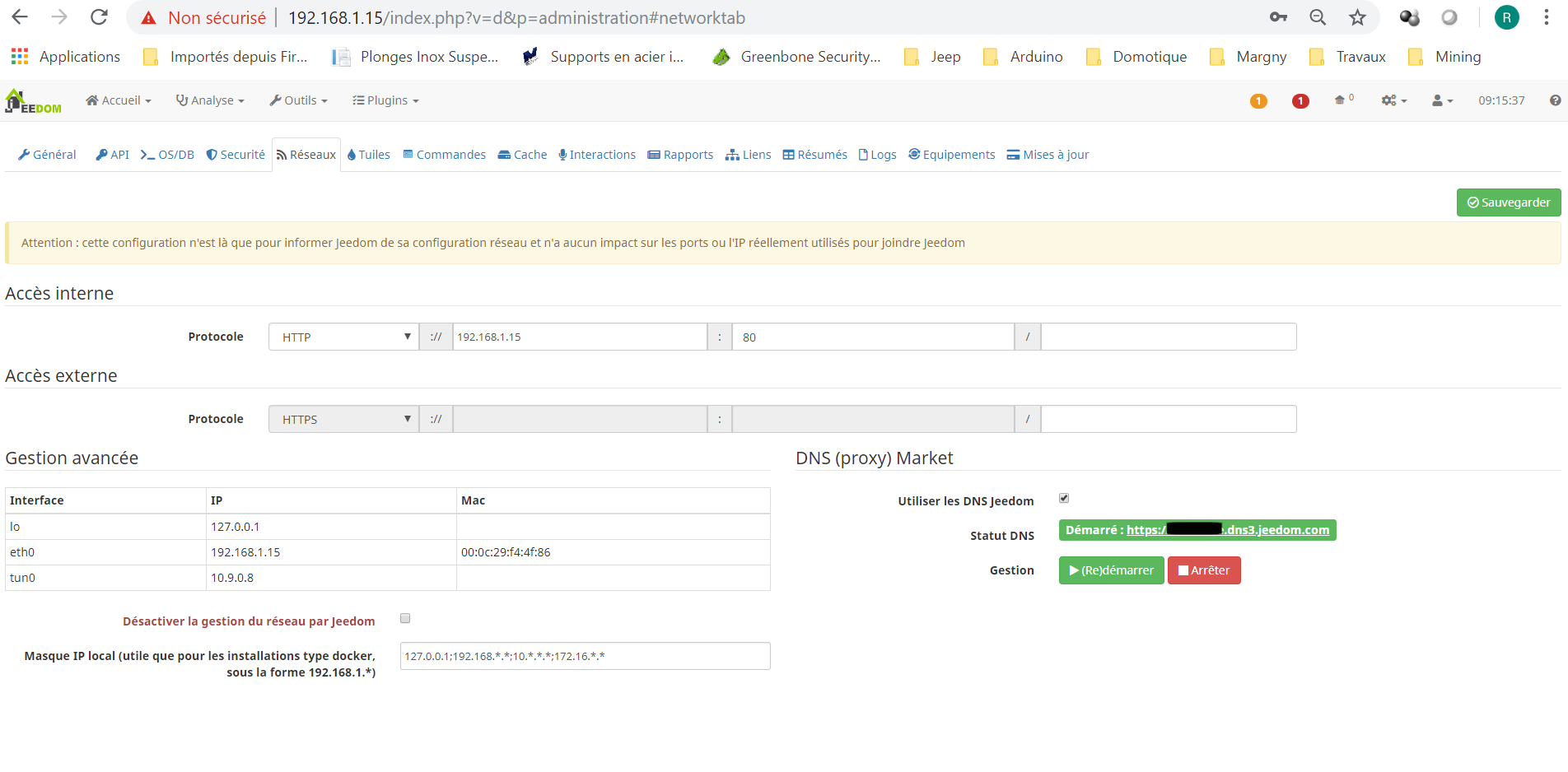Click the forward navigation arrow
The width and height of the screenshot is (1568, 772).
point(59,17)
